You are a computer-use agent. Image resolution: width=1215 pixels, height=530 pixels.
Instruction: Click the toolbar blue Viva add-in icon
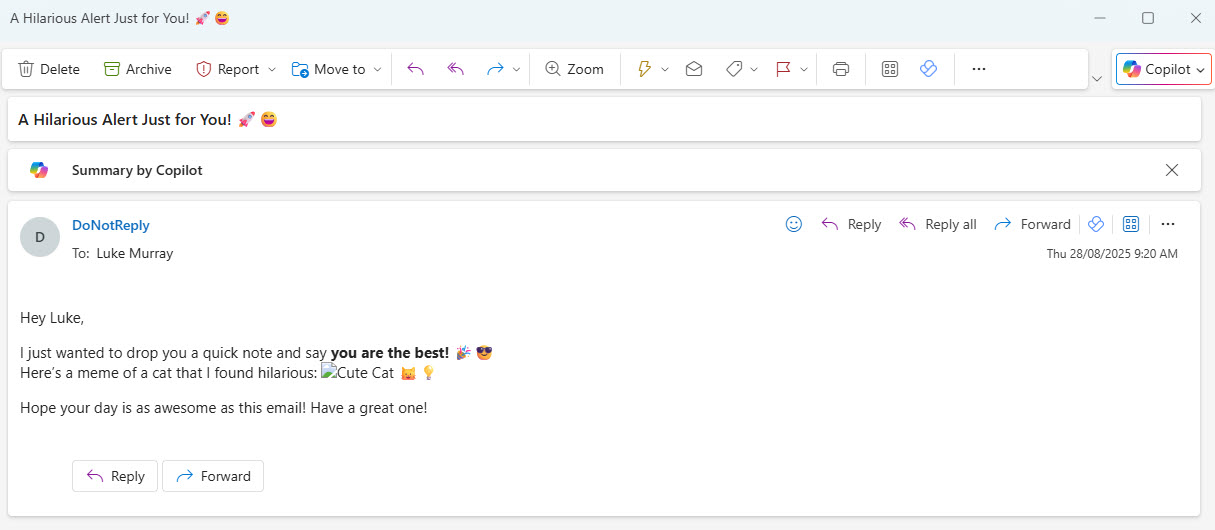point(928,69)
